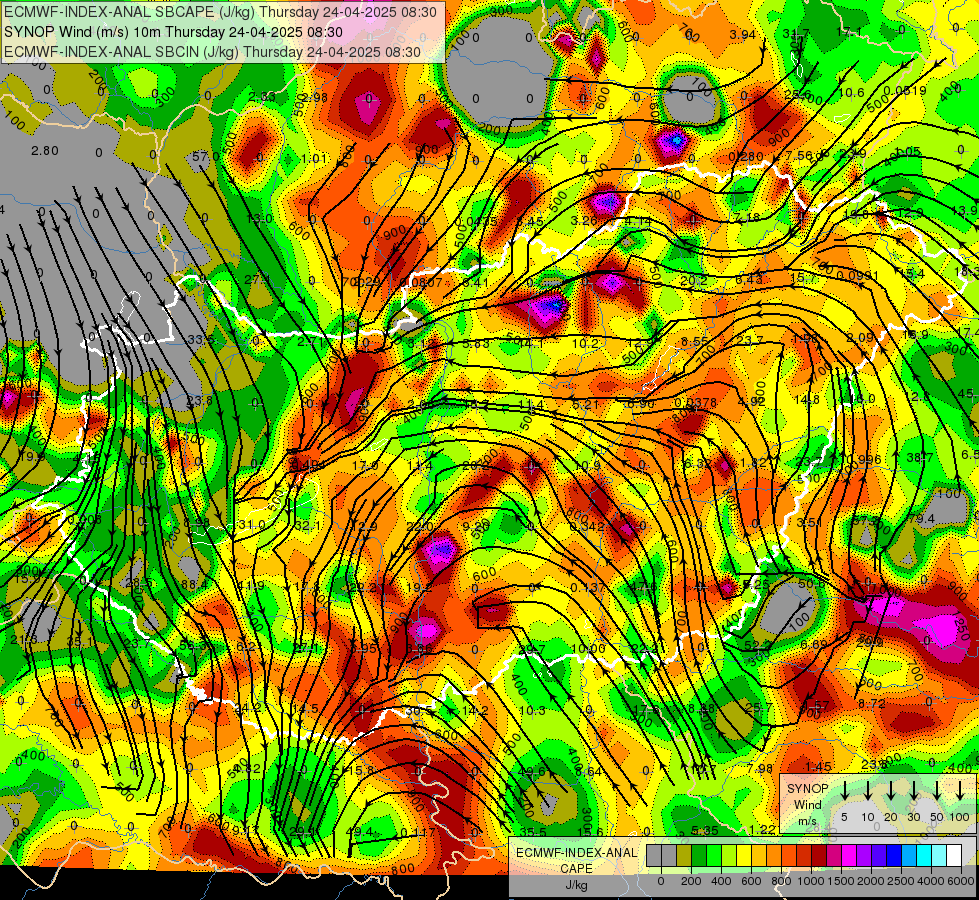Viewport: 979px width, 900px height.
Task: Click the '17.0' value on the map
Action: [365, 466]
